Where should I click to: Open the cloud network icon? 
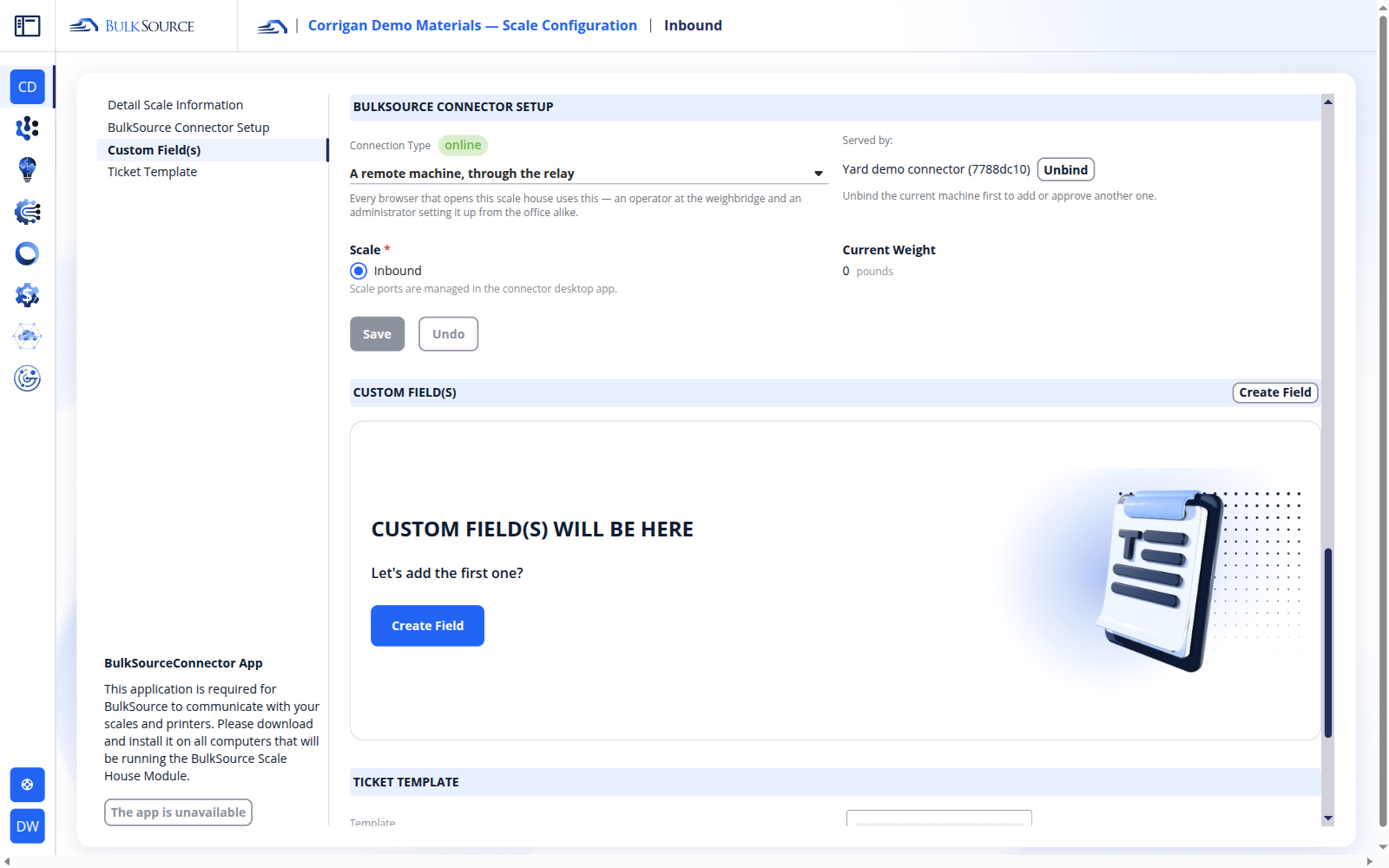point(28,337)
